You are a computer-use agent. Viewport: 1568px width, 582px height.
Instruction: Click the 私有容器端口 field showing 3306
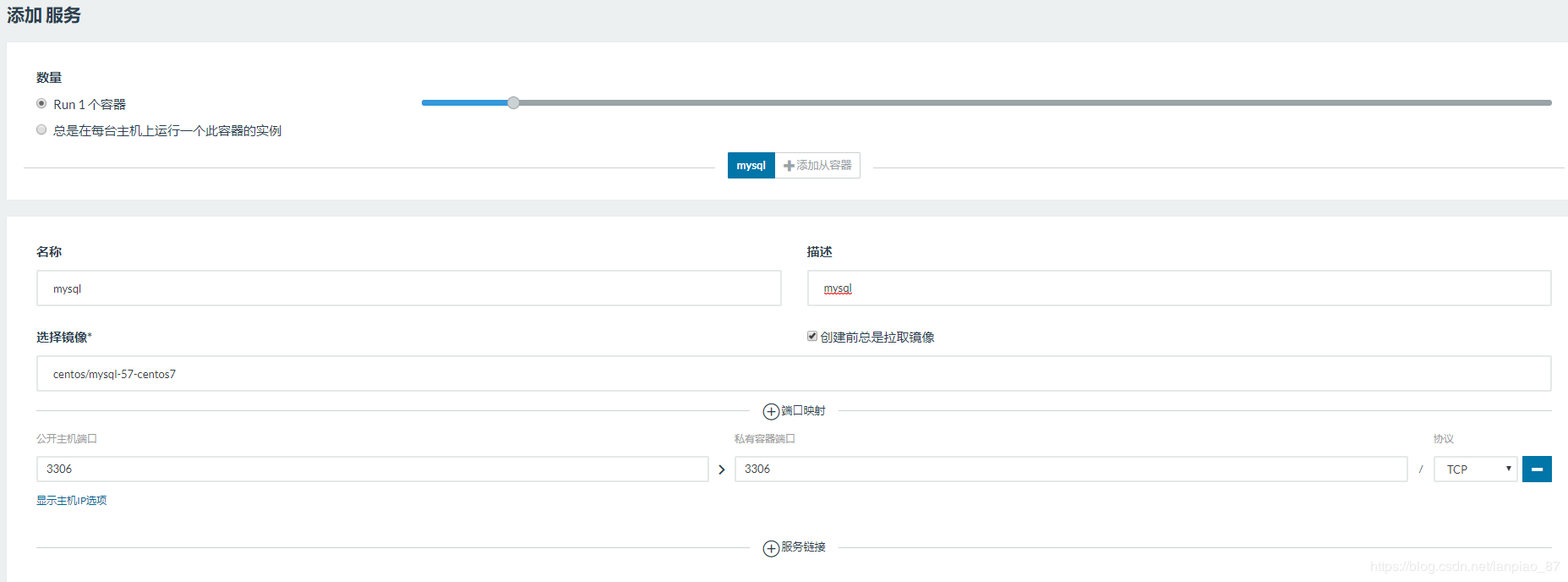click(1071, 469)
